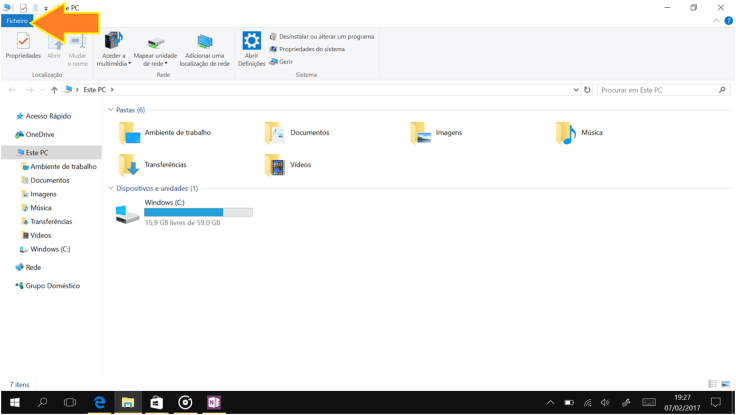Go up one folder level arrow

tap(54, 90)
